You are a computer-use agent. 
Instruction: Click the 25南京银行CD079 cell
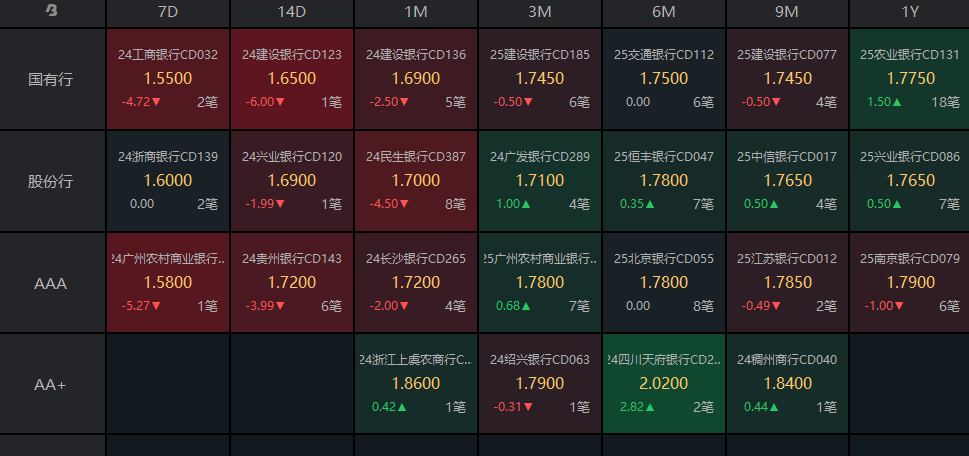pos(909,283)
